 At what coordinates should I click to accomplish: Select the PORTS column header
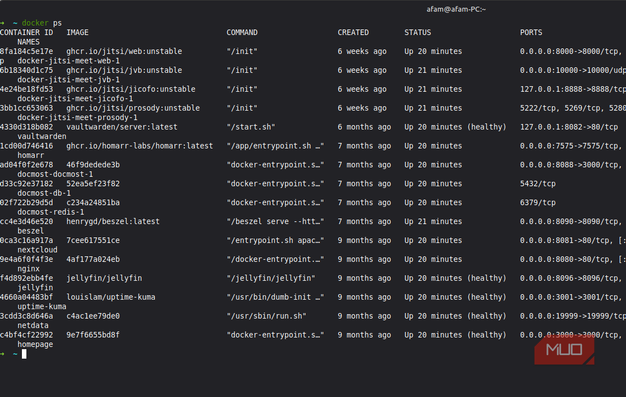[x=531, y=32]
